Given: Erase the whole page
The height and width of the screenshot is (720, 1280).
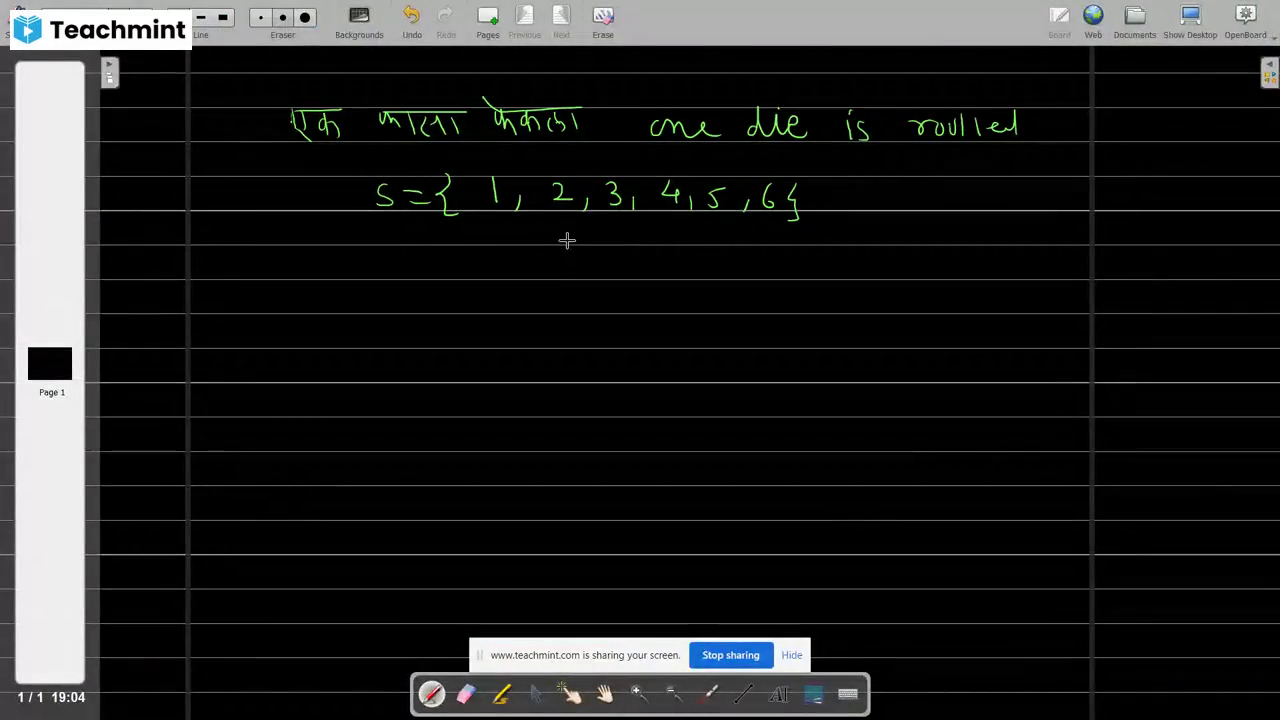Looking at the screenshot, I should pyautogui.click(x=603, y=22).
